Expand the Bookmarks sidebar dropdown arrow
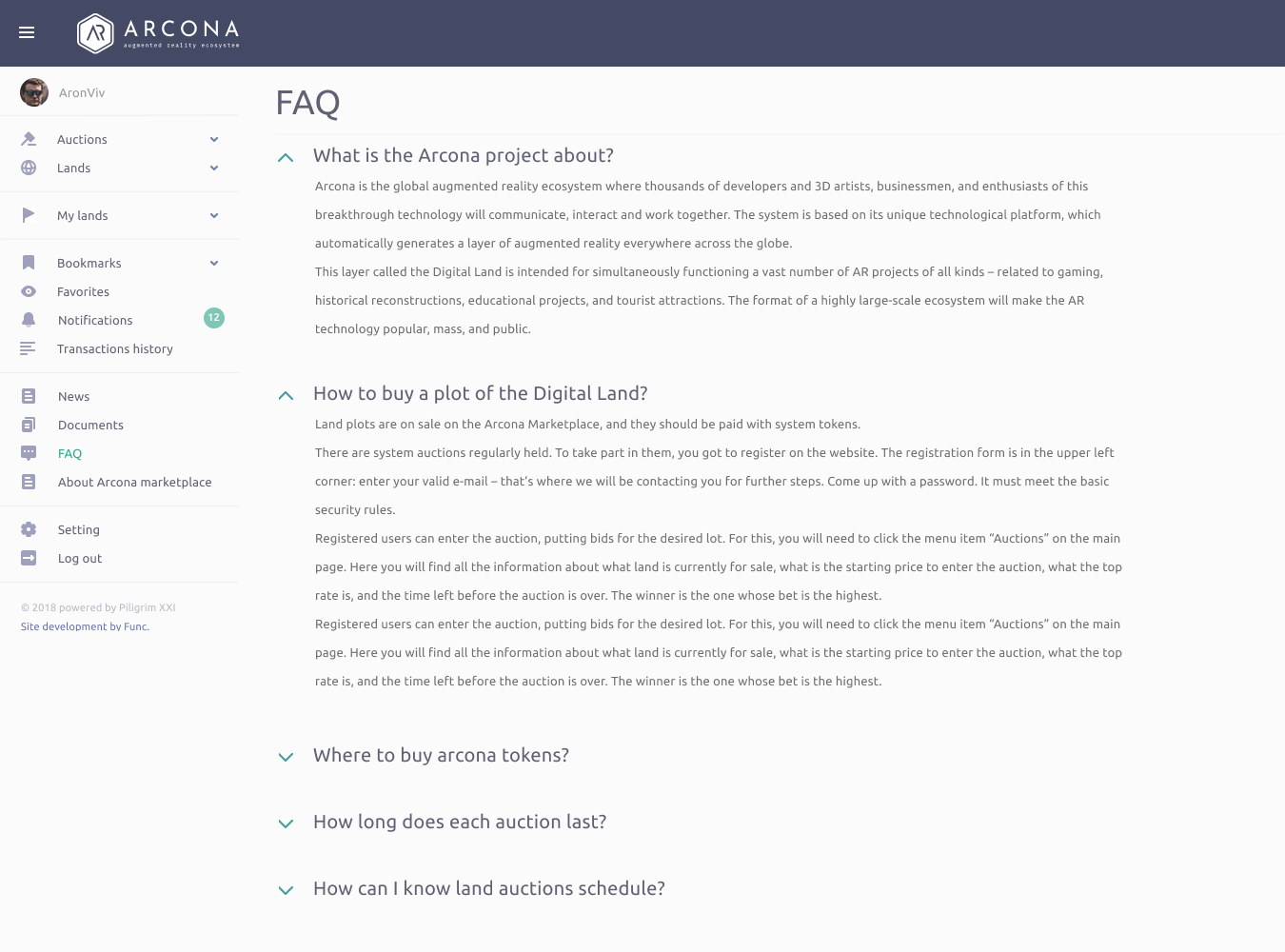Viewport: 1285px width, 952px height. coord(214,263)
